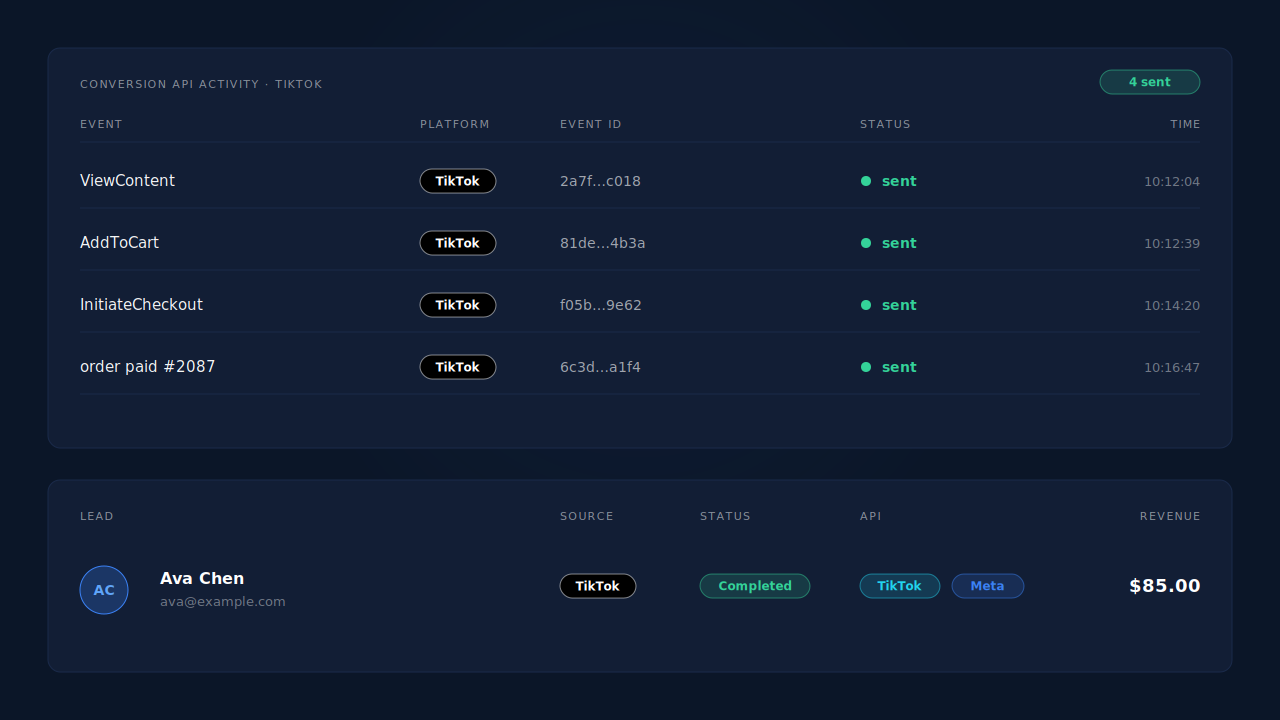Click the 10:12:39 timestamp

point(1172,244)
